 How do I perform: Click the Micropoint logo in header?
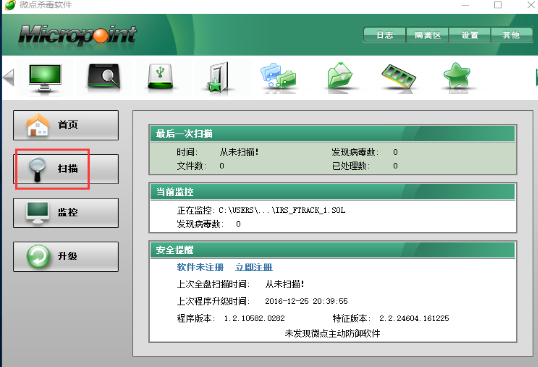tap(78, 35)
